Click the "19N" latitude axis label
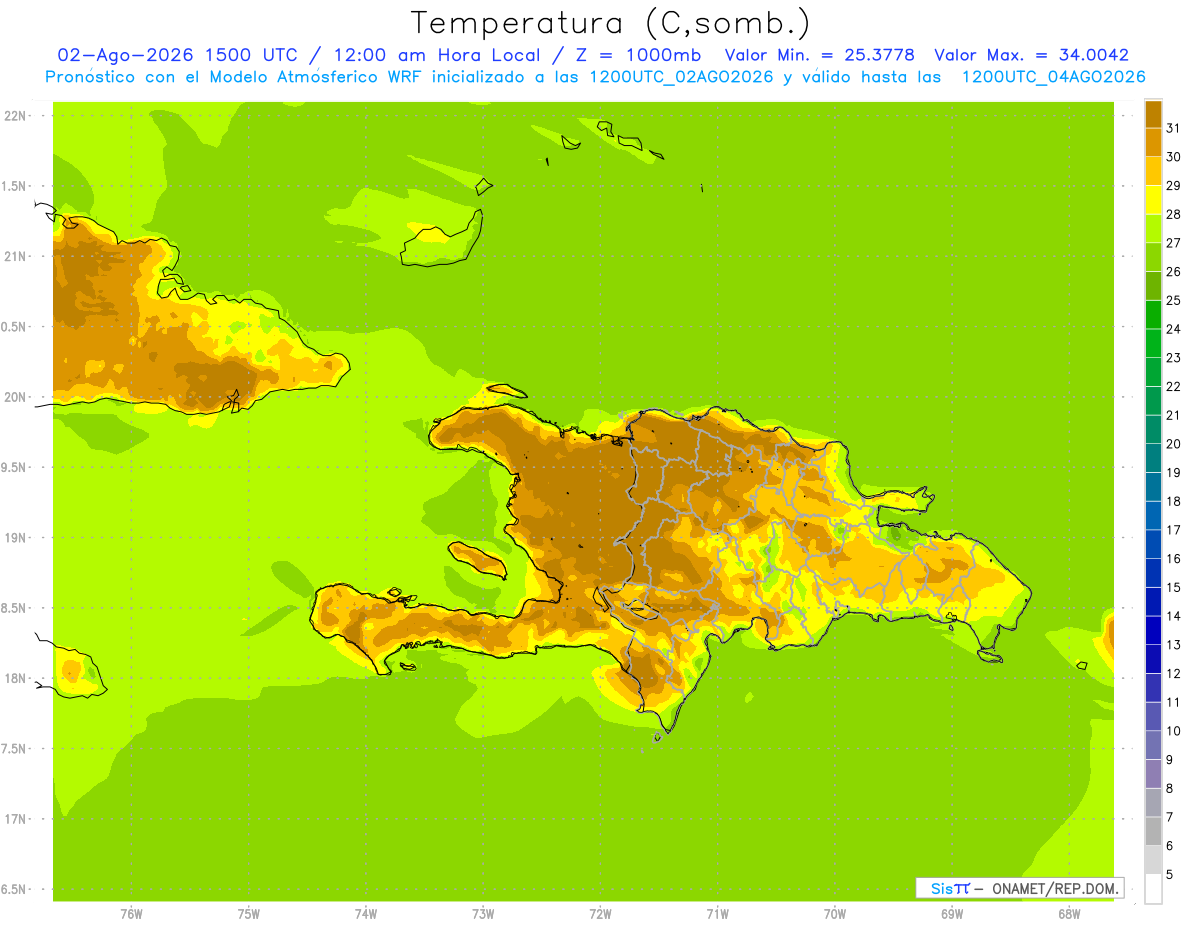Screen dimensions: 1200x927 (x=16, y=538)
